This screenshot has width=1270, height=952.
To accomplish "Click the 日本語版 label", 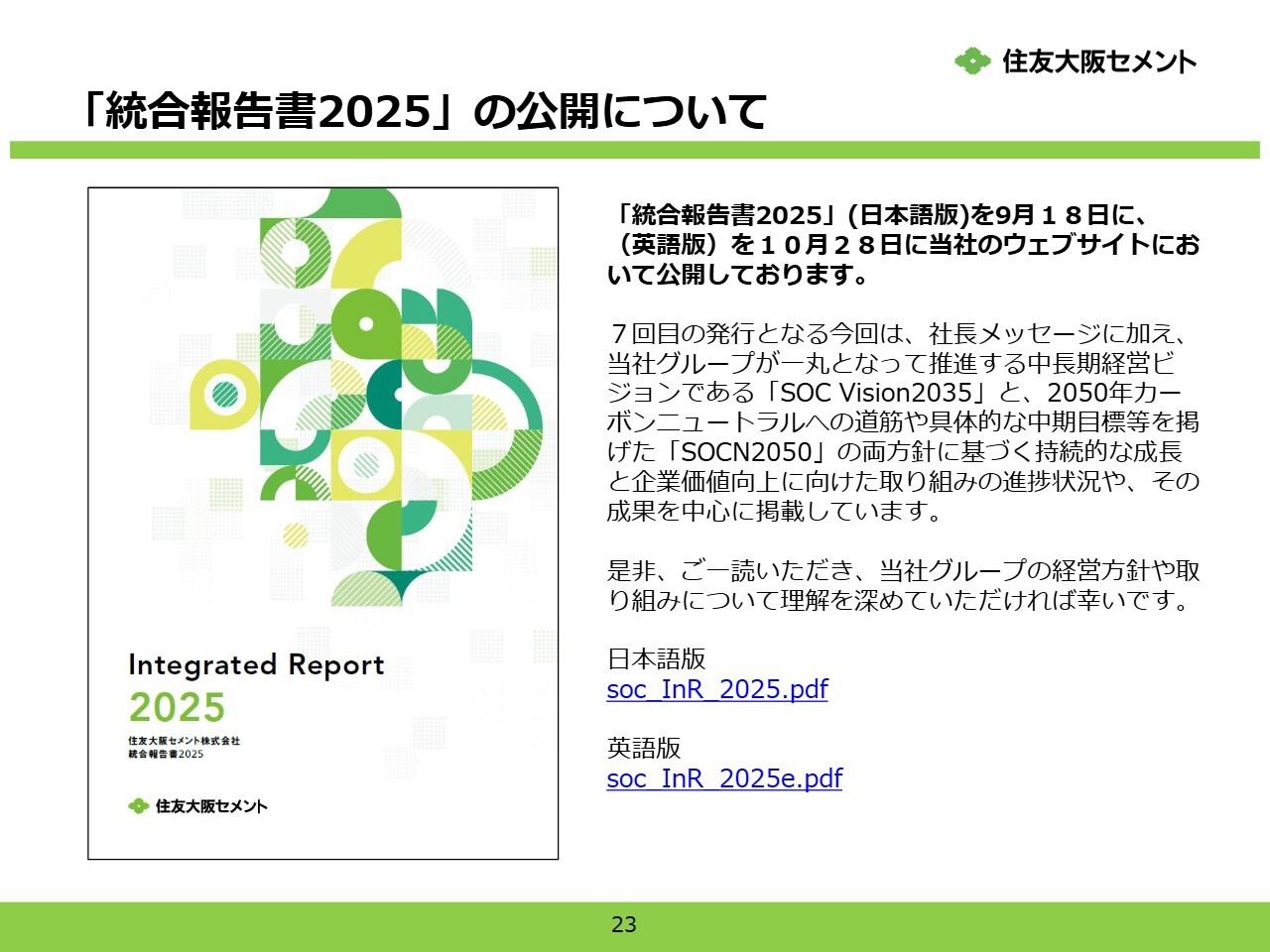I will click(656, 659).
